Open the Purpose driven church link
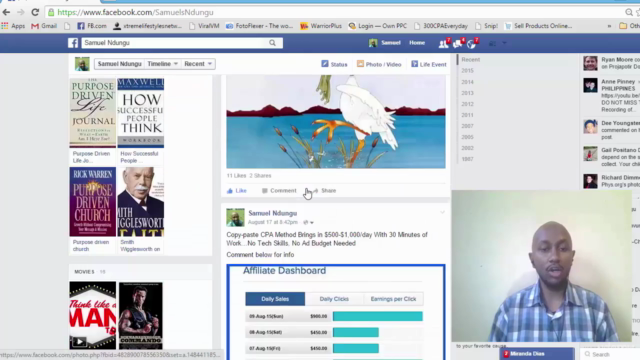This screenshot has height=360, width=640. click(91, 246)
